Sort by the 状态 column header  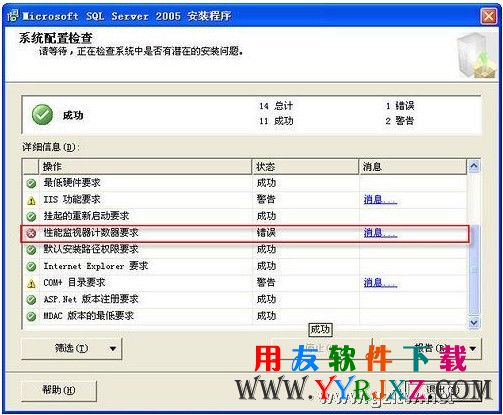click(x=305, y=166)
